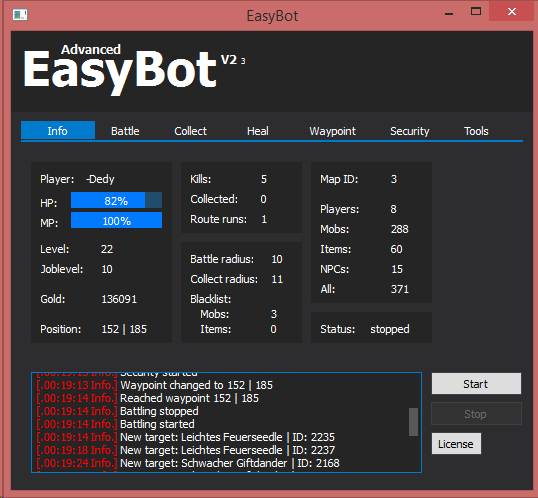Click the Advanced EasyBot V2 logo
The height and width of the screenshot is (498, 538).
point(134,70)
